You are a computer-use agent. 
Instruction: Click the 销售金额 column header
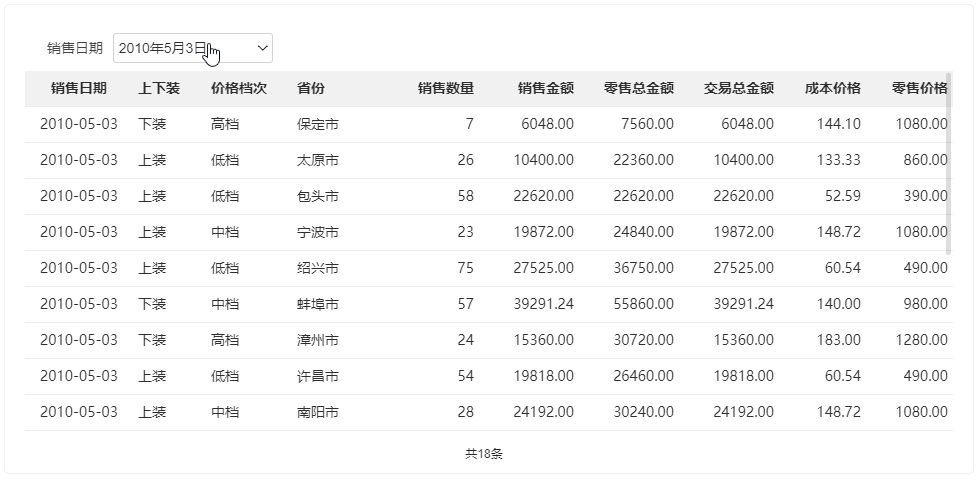[546, 88]
